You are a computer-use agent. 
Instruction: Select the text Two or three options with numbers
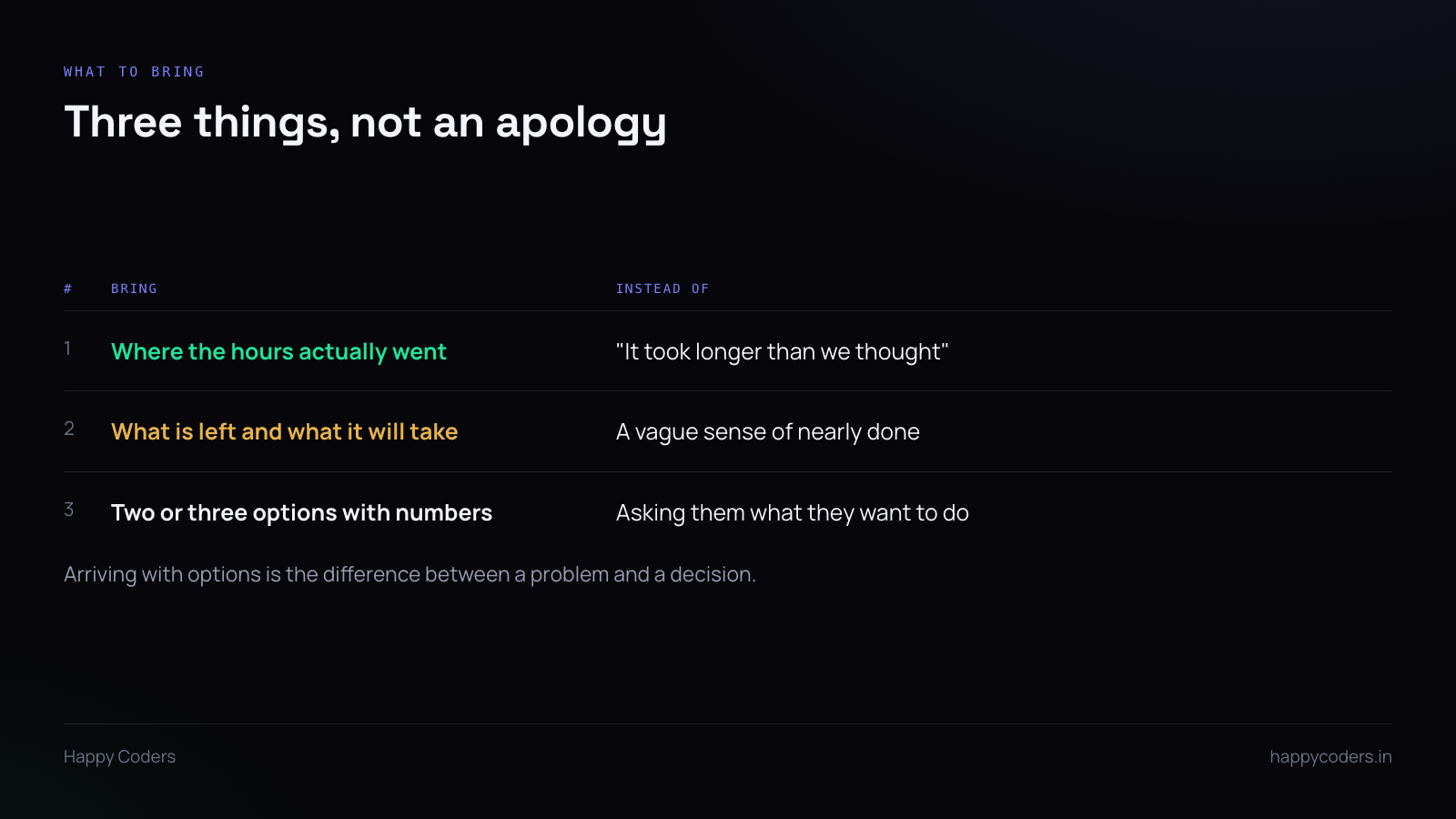pyautogui.click(x=301, y=513)
